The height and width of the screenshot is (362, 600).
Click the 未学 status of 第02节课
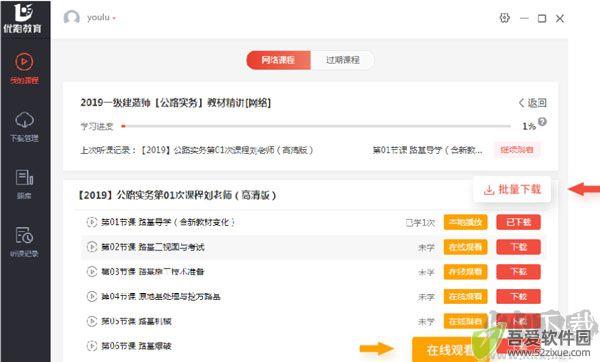click(x=426, y=247)
